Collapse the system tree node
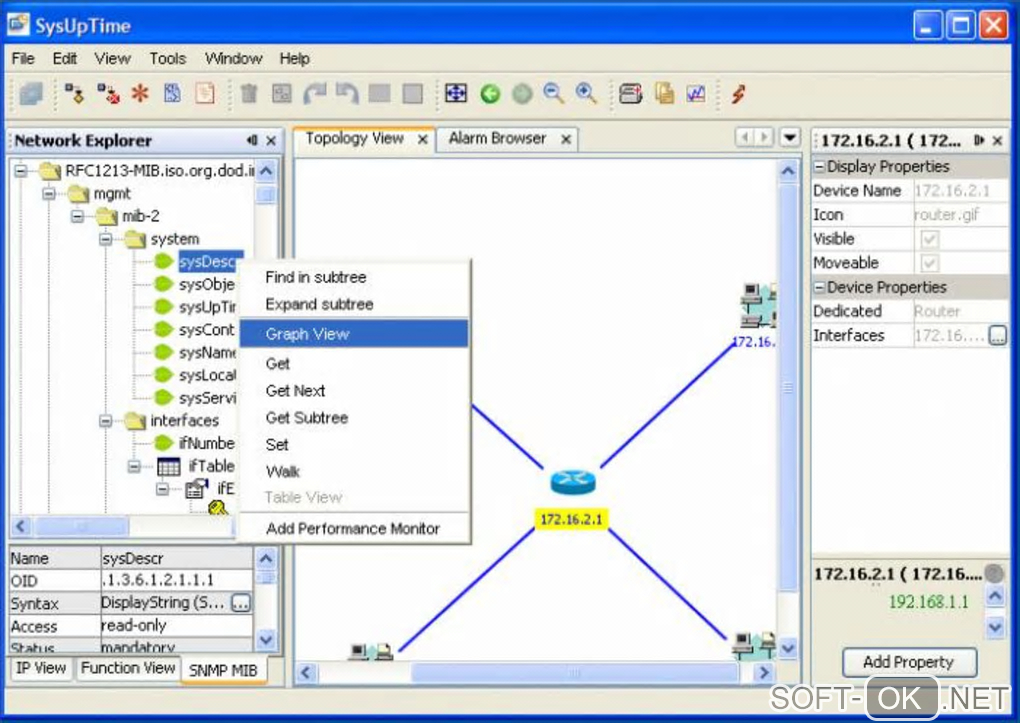The image size is (1020, 723). [x=106, y=239]
